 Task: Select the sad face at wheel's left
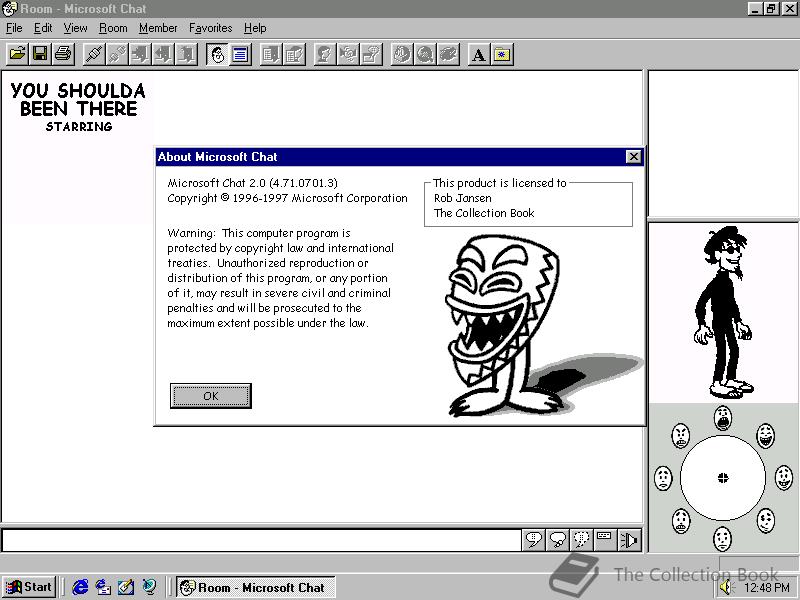(x=663, y=478)
